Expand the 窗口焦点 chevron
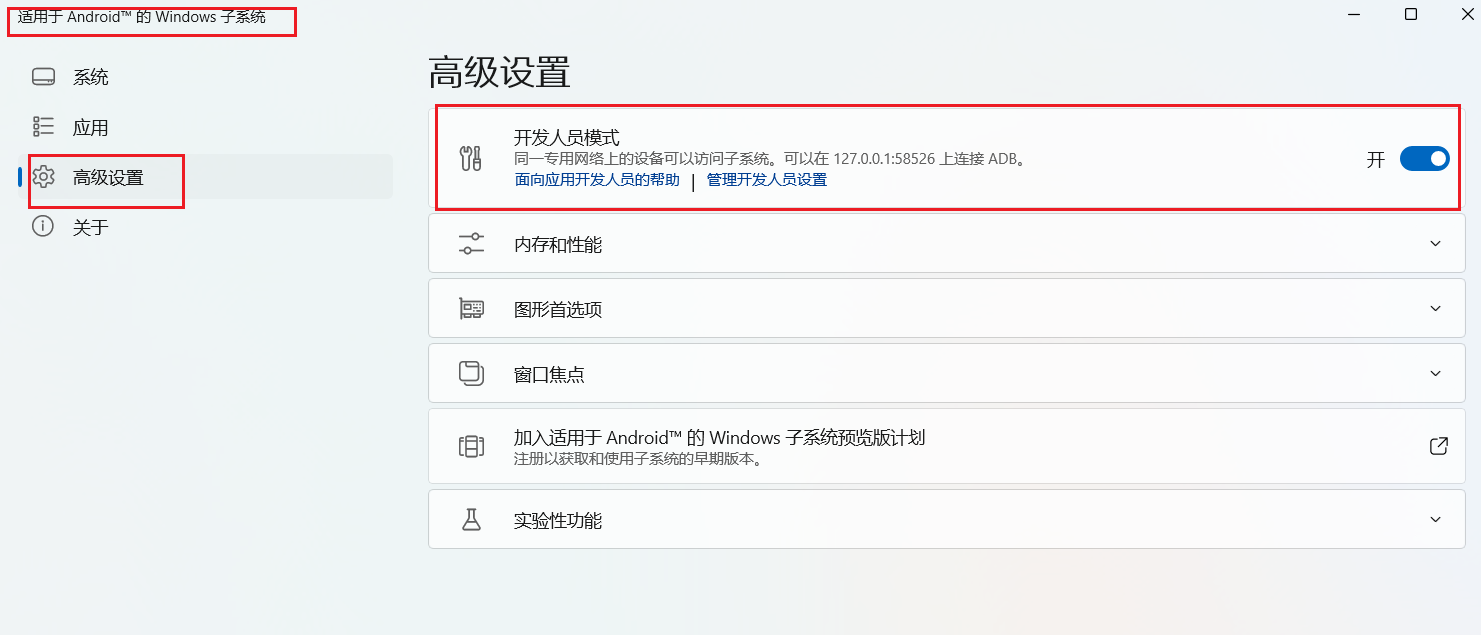 1435,374
